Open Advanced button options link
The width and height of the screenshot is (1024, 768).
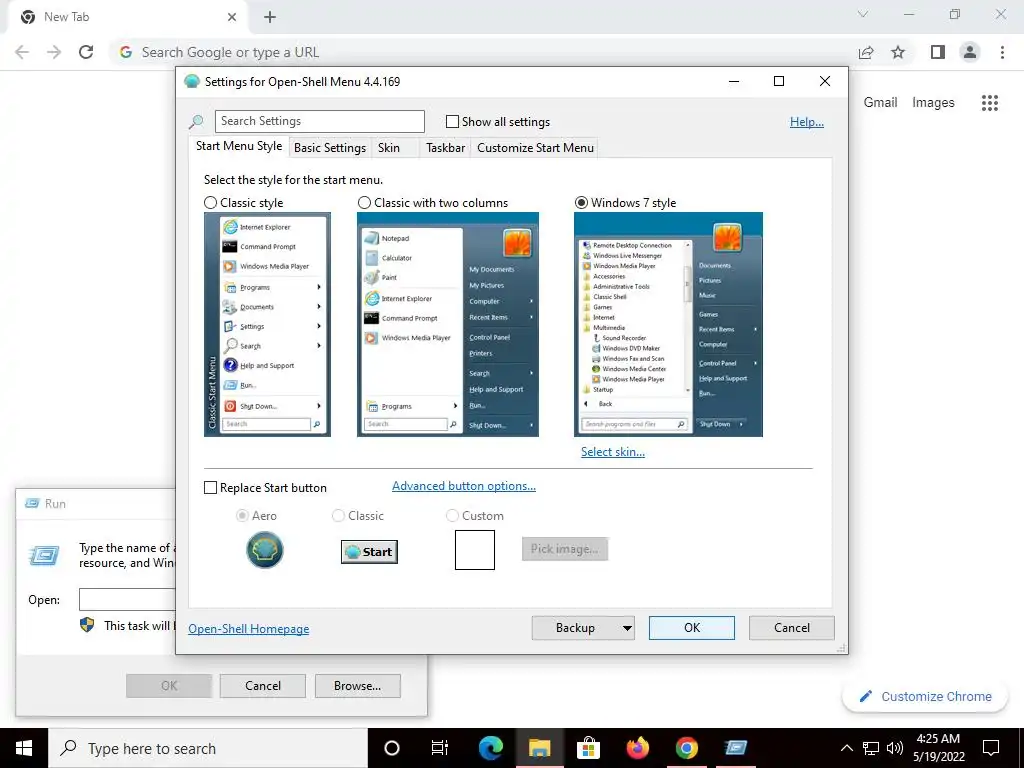click(x=464, y=487)
